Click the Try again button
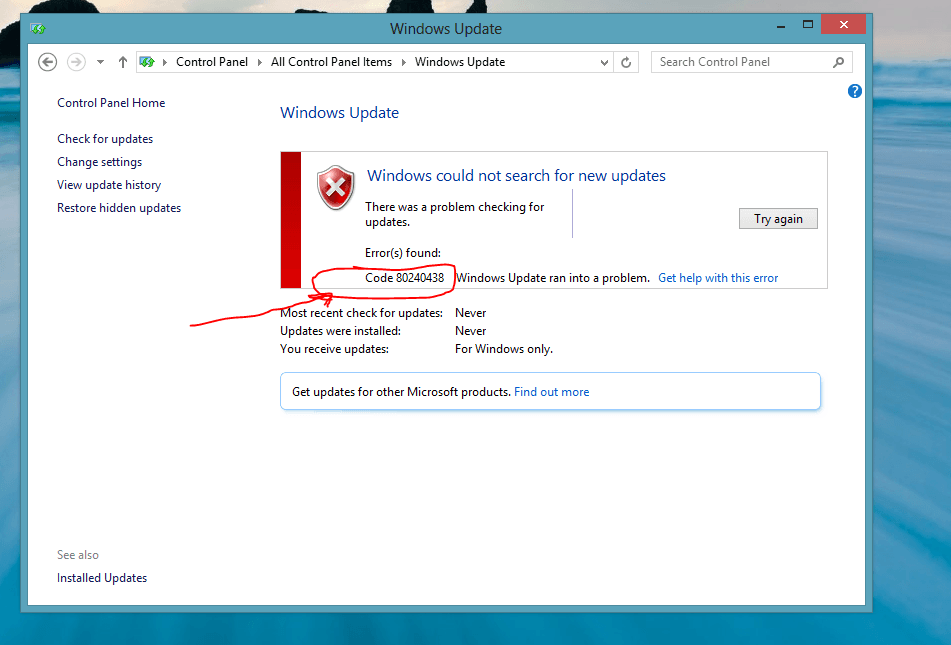Screen dimensions: 951x645 point(778,218)
